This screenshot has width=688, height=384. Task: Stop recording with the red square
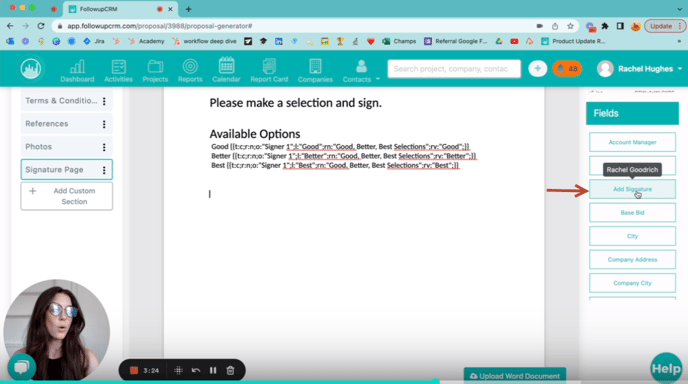(x=134, y=370)
